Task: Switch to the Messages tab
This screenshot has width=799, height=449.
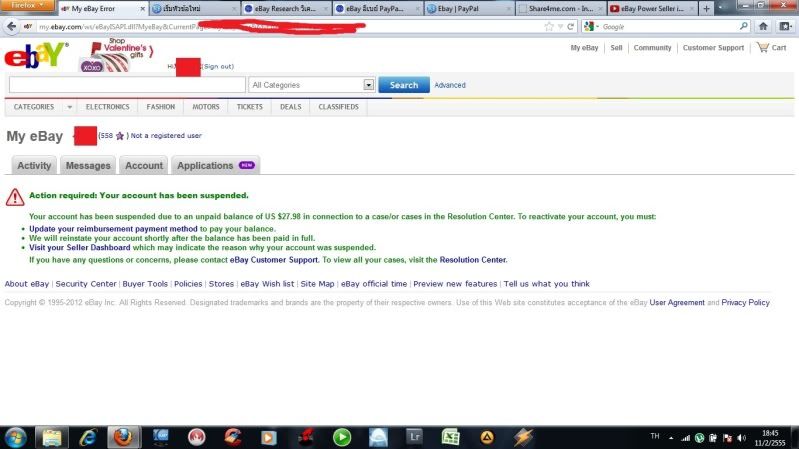Action: (88, 166)
